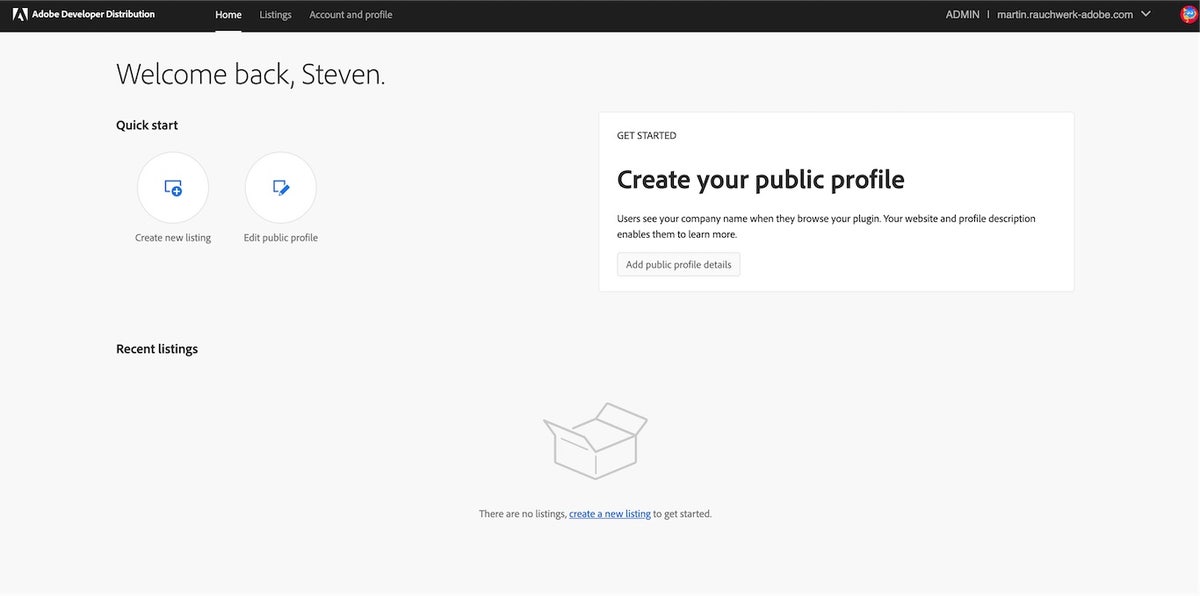Click the 'Create your public profile' heading
Image resolution: width=1200 pixels, height=596 pixels.
[760, 180]
